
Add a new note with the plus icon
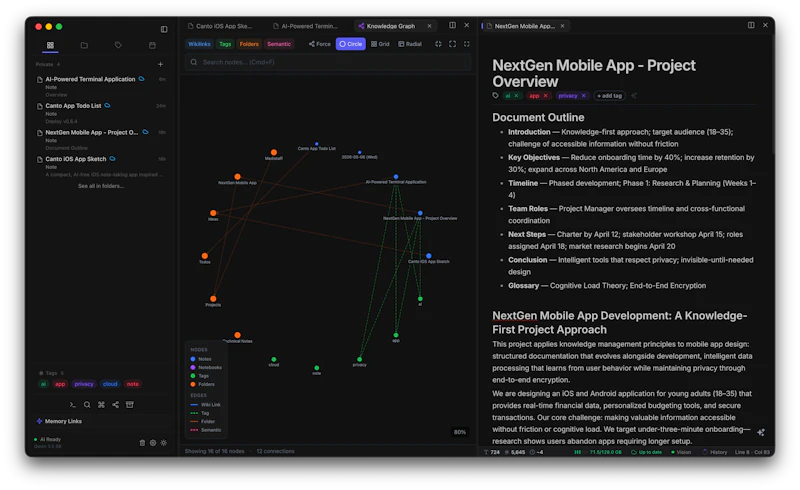(x=160, y=64)
